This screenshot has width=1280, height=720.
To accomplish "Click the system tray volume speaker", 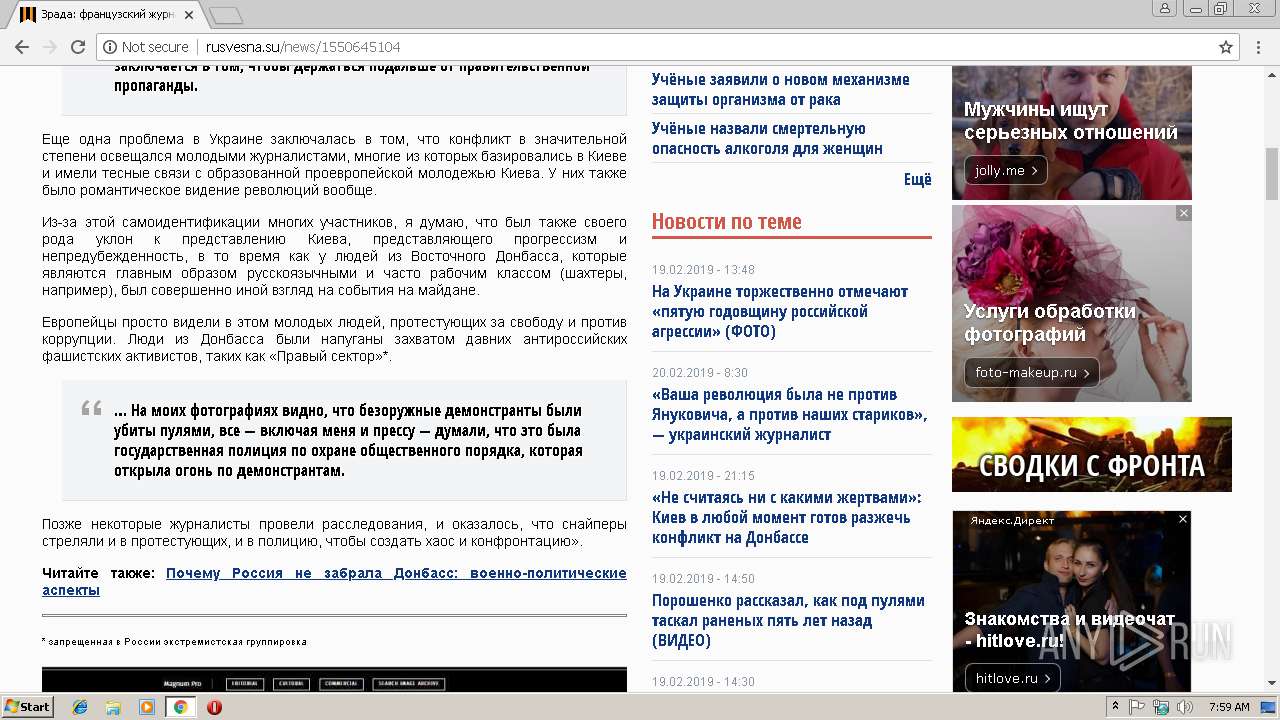I will 1185,707.
